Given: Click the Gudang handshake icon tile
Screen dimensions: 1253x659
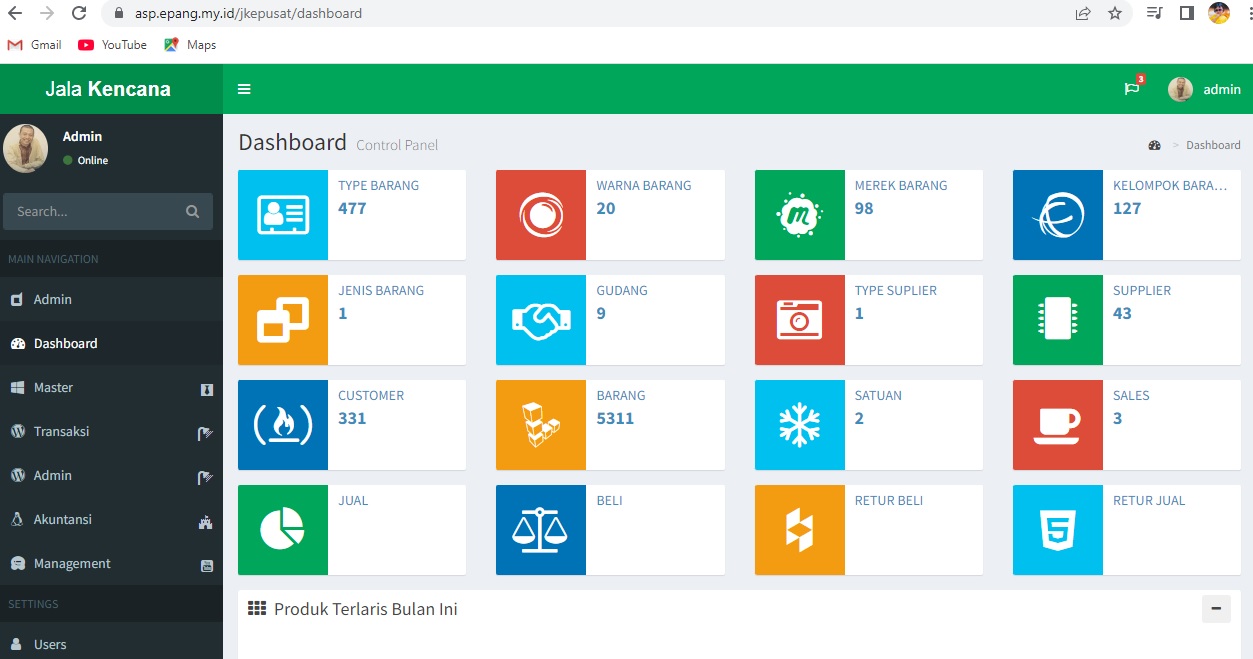Looking at the screenshot, I should click(x=541, y=320).
